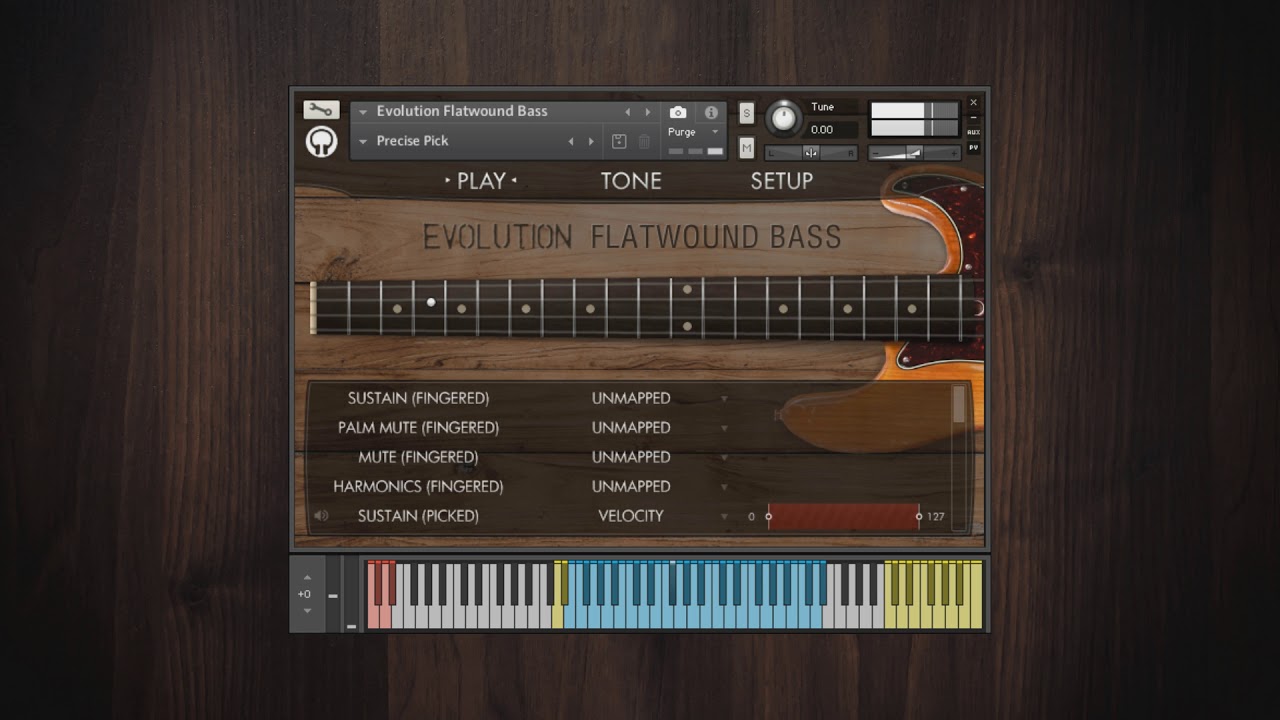Switch to the PLAY tab
The image size is (1280, 720).
pyautogui.click(x=481, y=181)
